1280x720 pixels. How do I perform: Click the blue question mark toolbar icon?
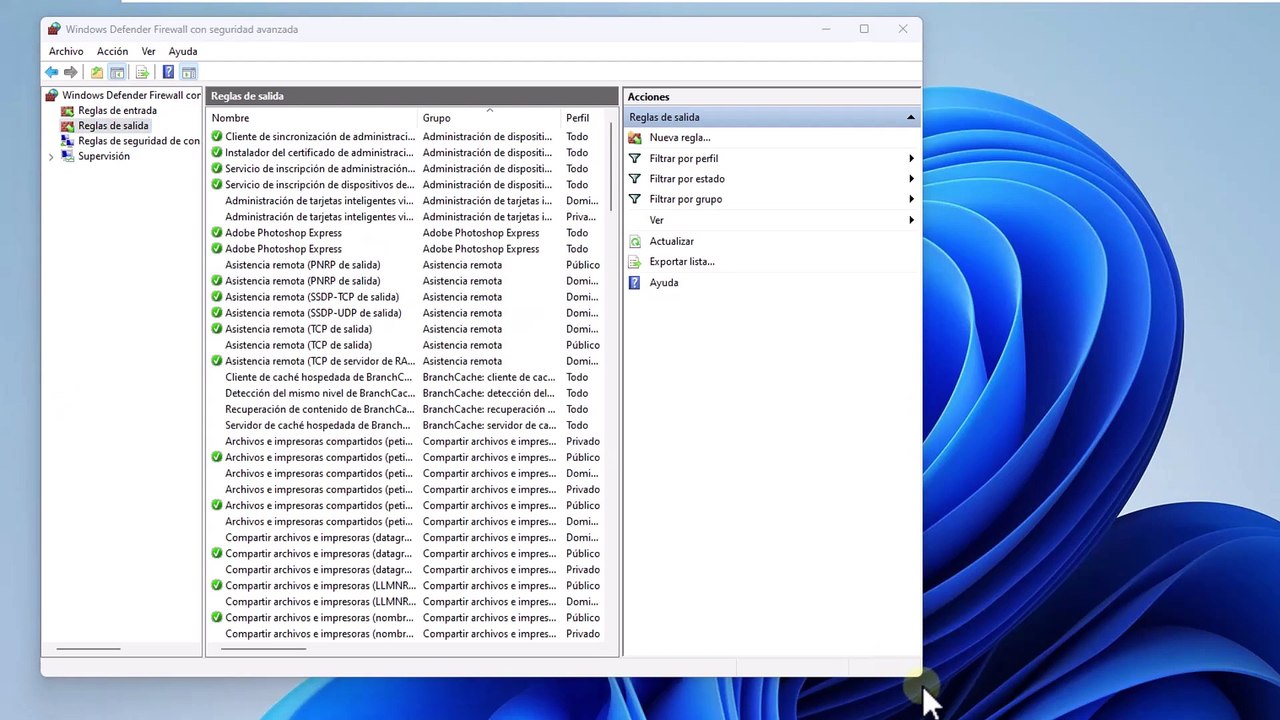pyautogui.click(x=168, y=72)
